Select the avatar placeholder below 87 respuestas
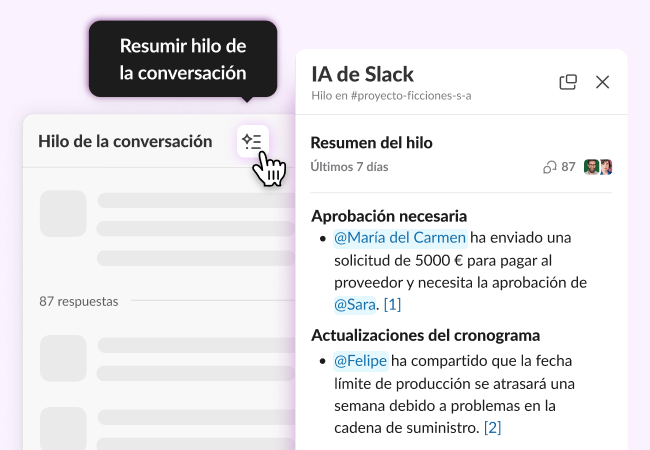The image size is (650, 450). pos(63,360)
